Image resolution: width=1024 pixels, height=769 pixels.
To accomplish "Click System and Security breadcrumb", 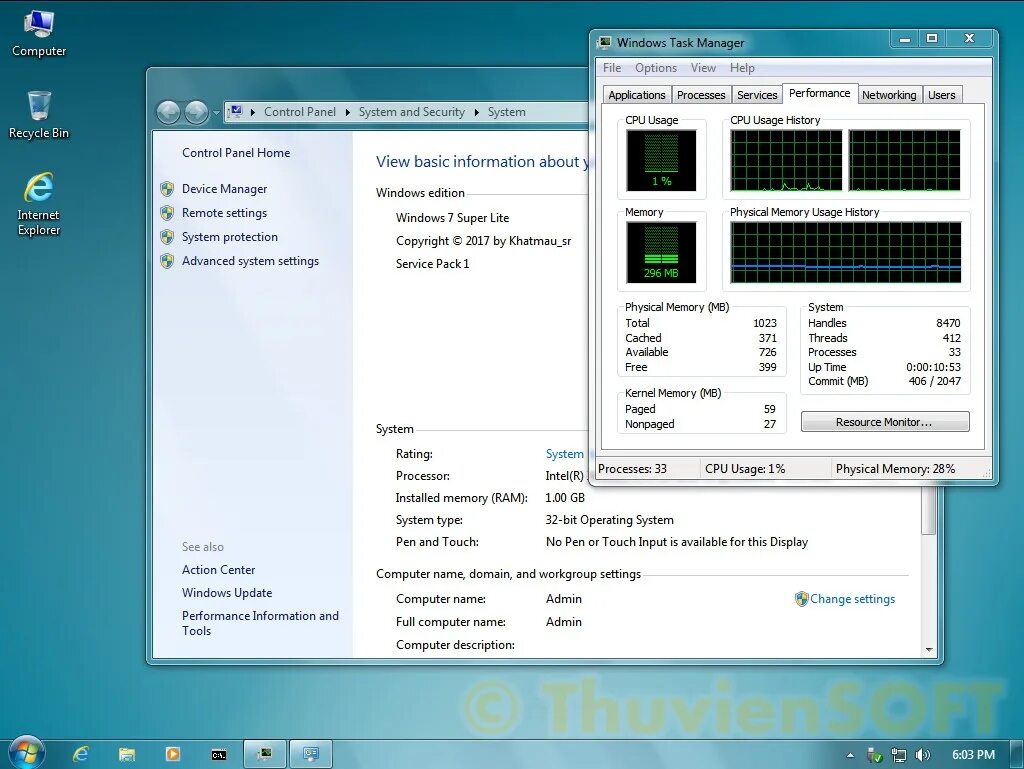I will (x=411, y=112).
